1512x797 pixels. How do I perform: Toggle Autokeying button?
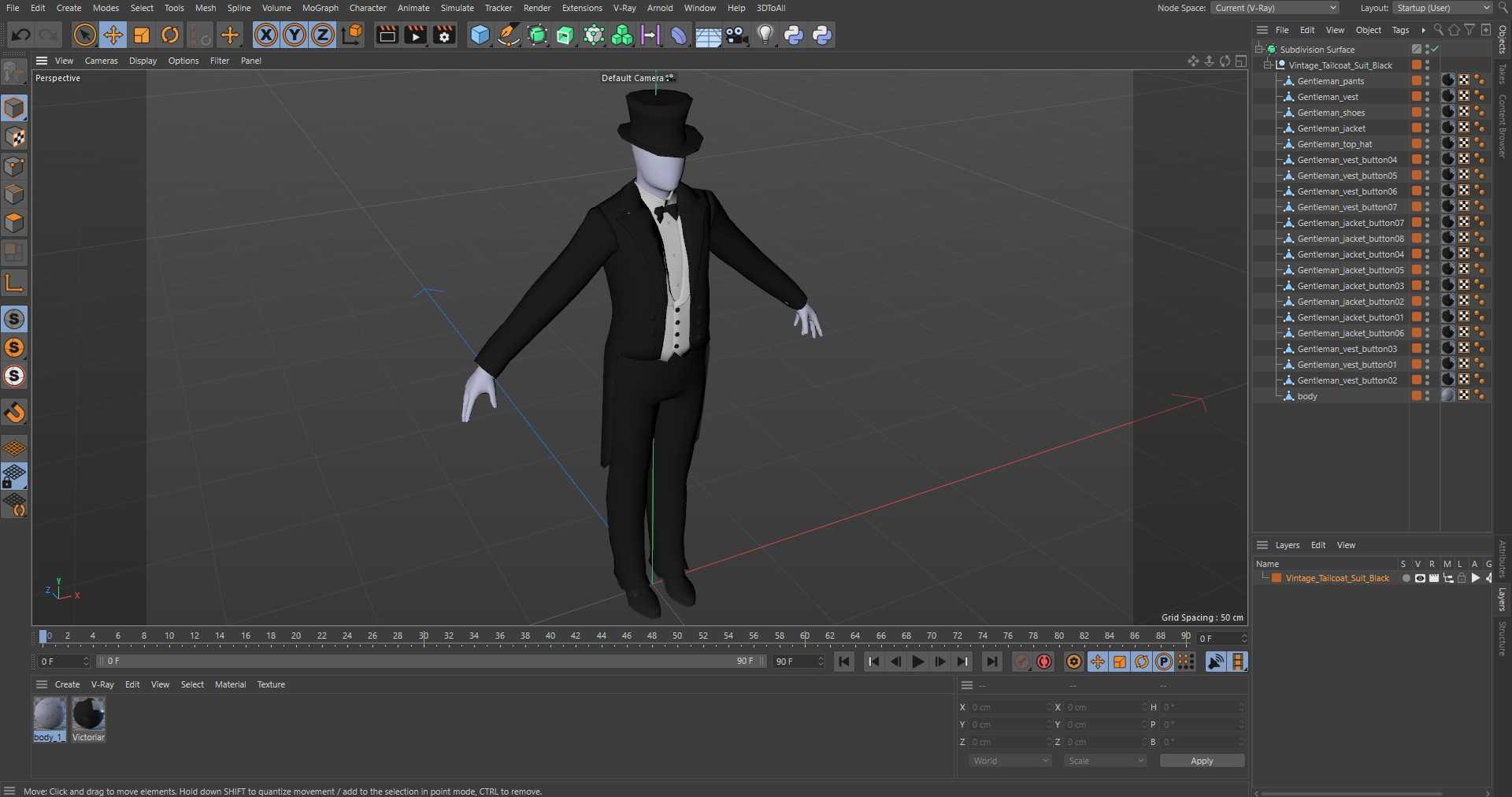1044,662
